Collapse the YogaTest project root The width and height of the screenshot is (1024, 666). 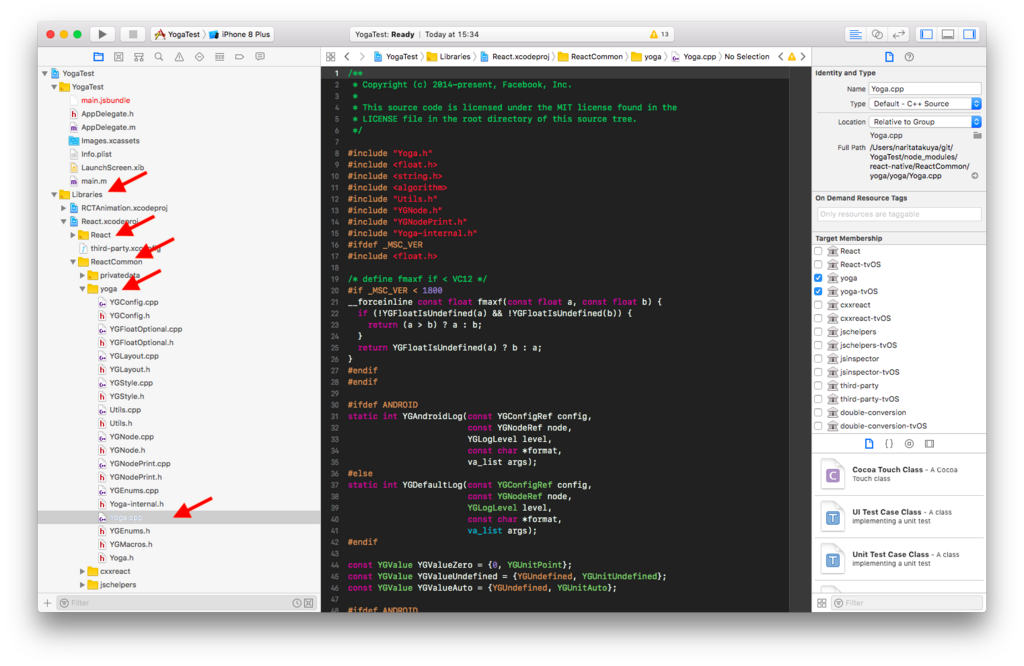point(45,73)
